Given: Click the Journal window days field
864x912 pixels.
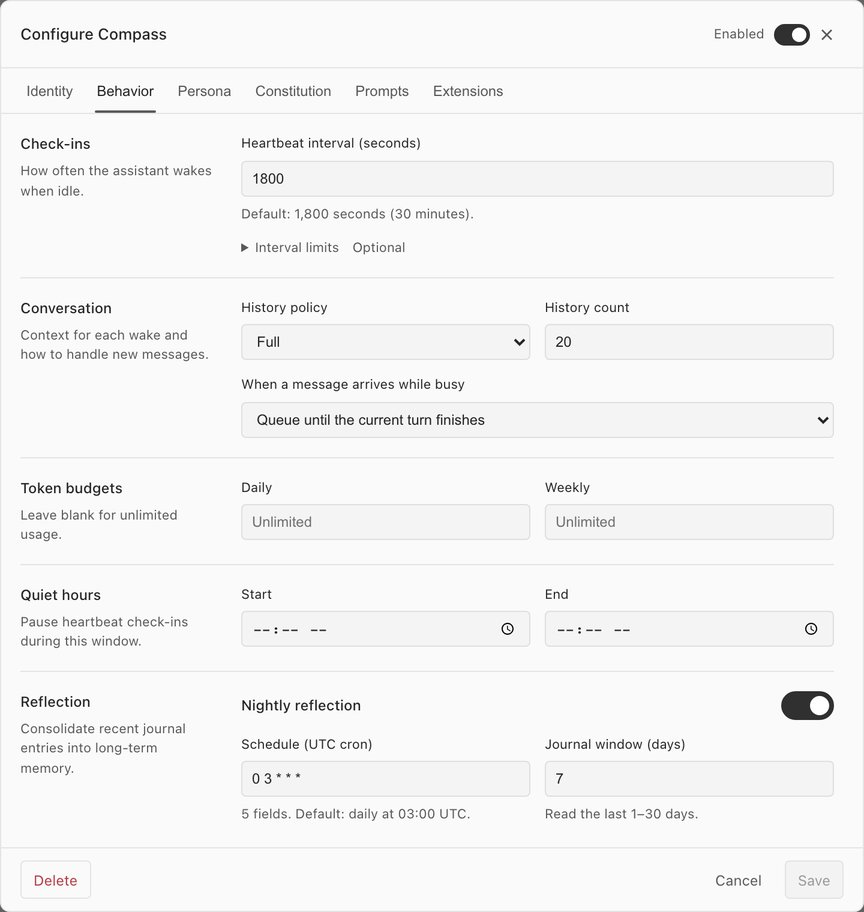Looking at the screenshot, I should pos(689,779).
